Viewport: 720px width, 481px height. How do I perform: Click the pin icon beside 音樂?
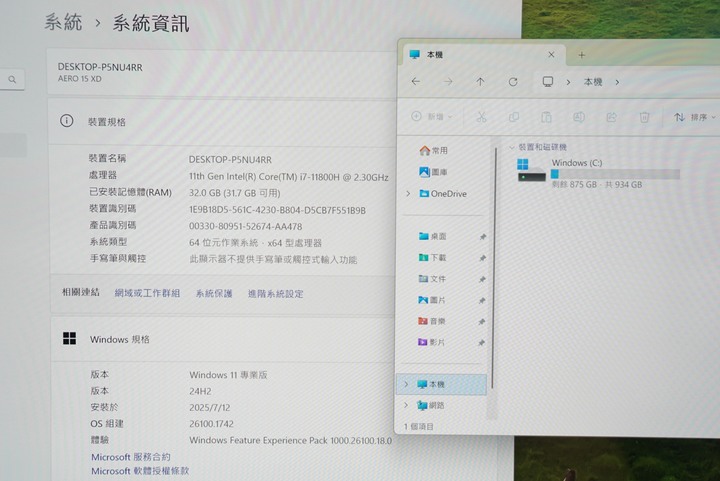point(482,322)
